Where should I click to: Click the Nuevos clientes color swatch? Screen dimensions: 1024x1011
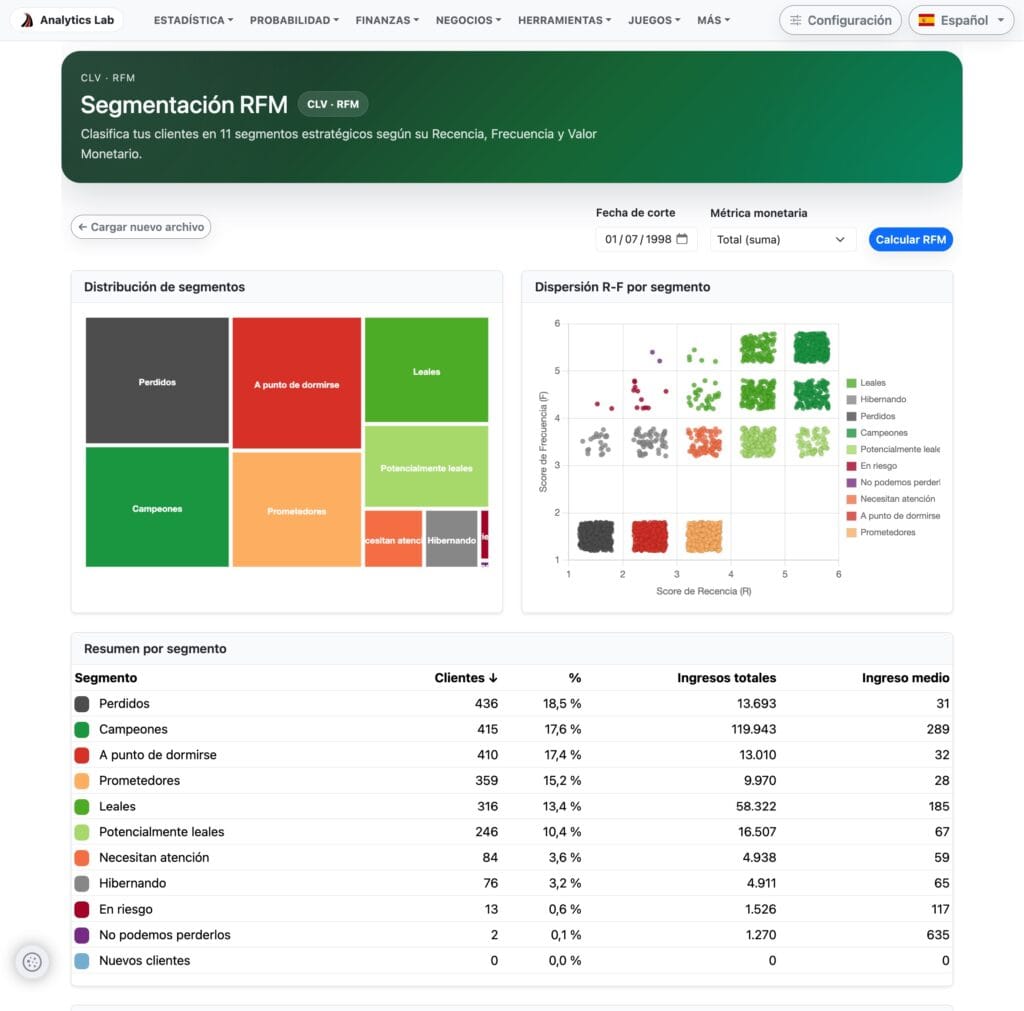click(82, 961)
